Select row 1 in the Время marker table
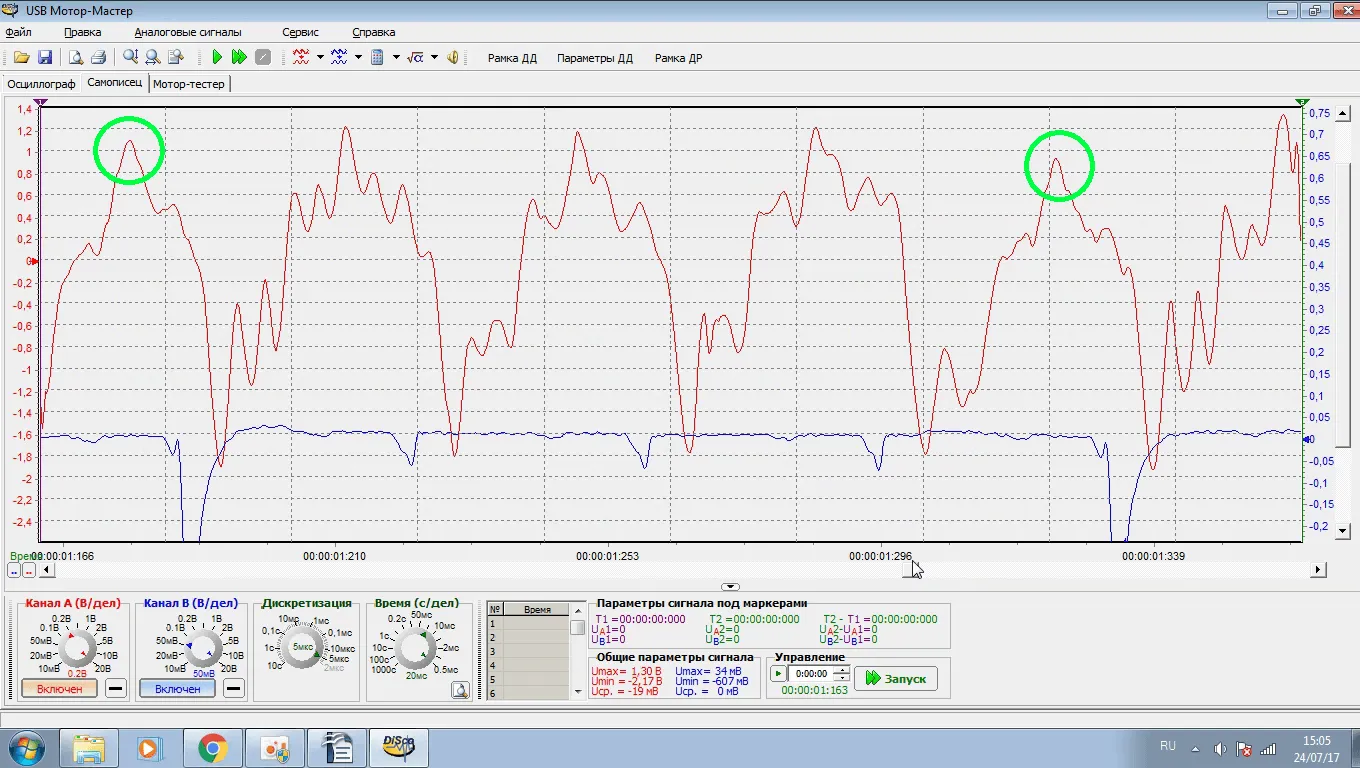Viewport: 1360px width, 768px height. pyautogui.click(x=528, y=624)
